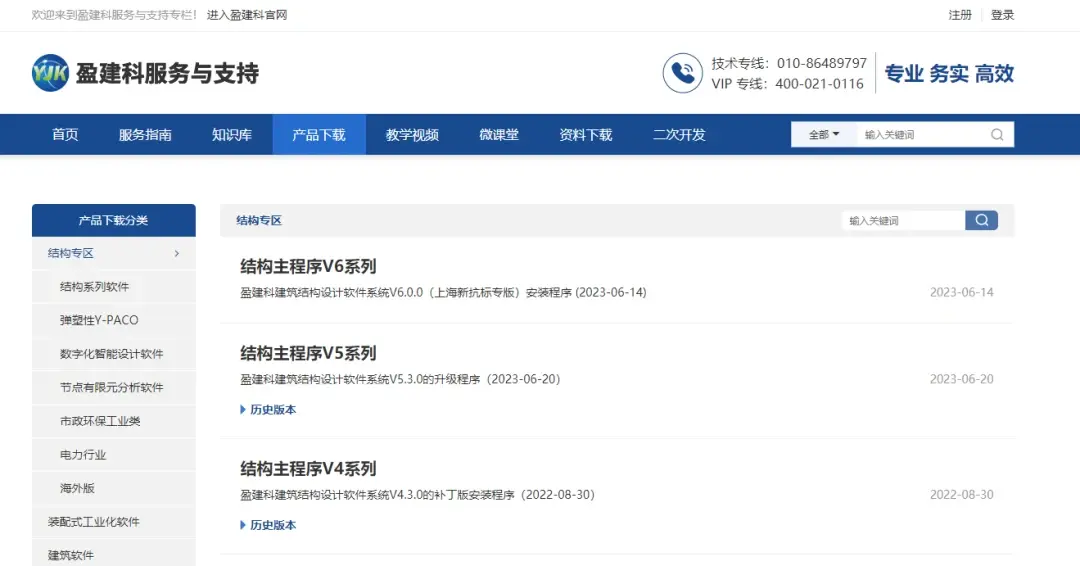The height and width of the screenshot is (566, 1080).
Task: Select 数字化智能设计软件 in sidebar
Action: 114,354
